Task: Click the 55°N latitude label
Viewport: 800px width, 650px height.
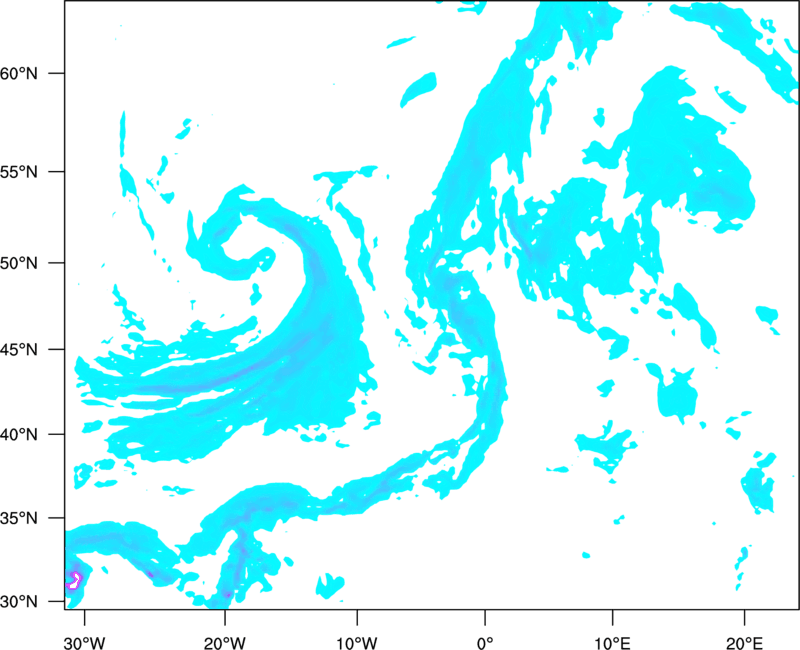Action: tap(19, 171)
